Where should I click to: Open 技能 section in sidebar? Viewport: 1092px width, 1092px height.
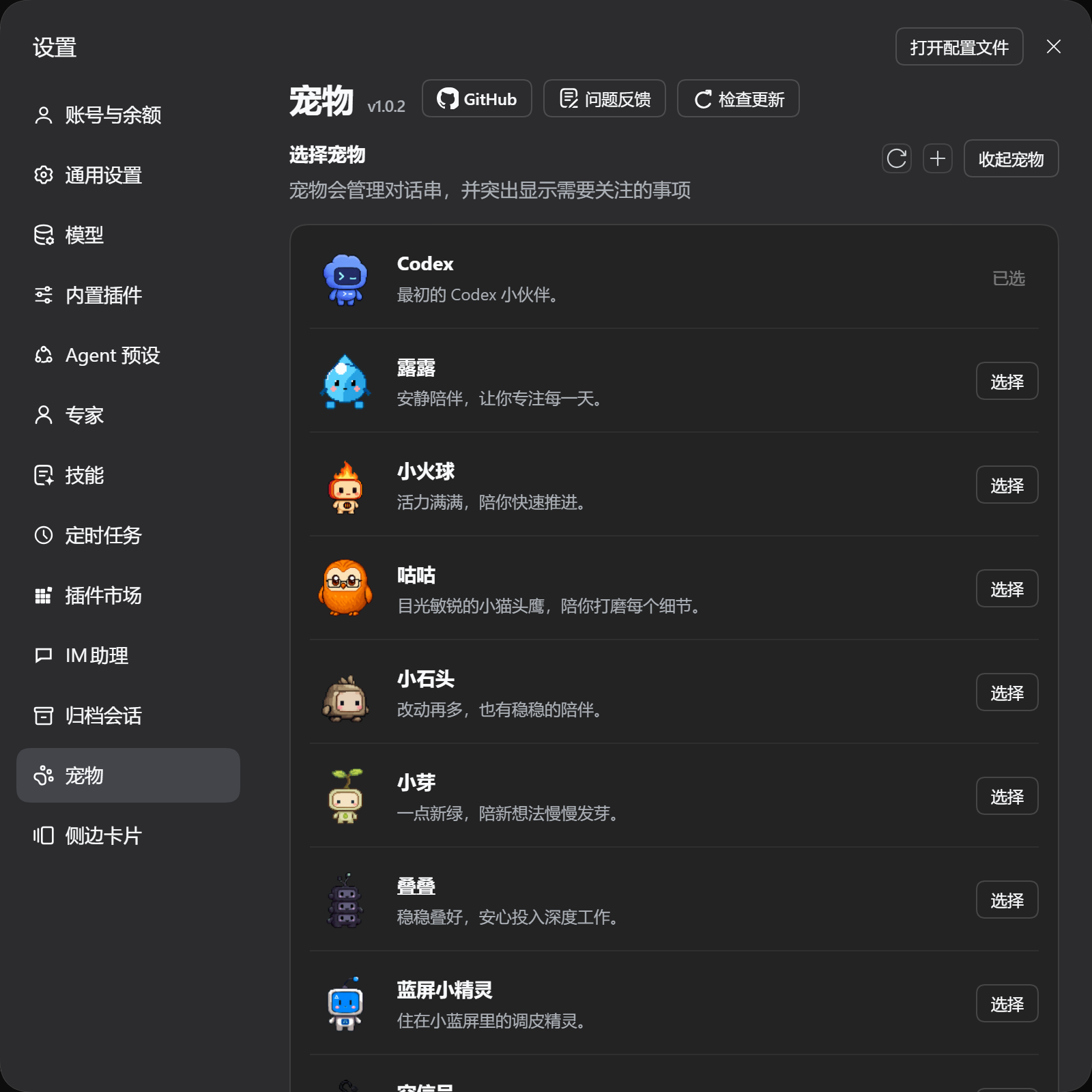128,475
